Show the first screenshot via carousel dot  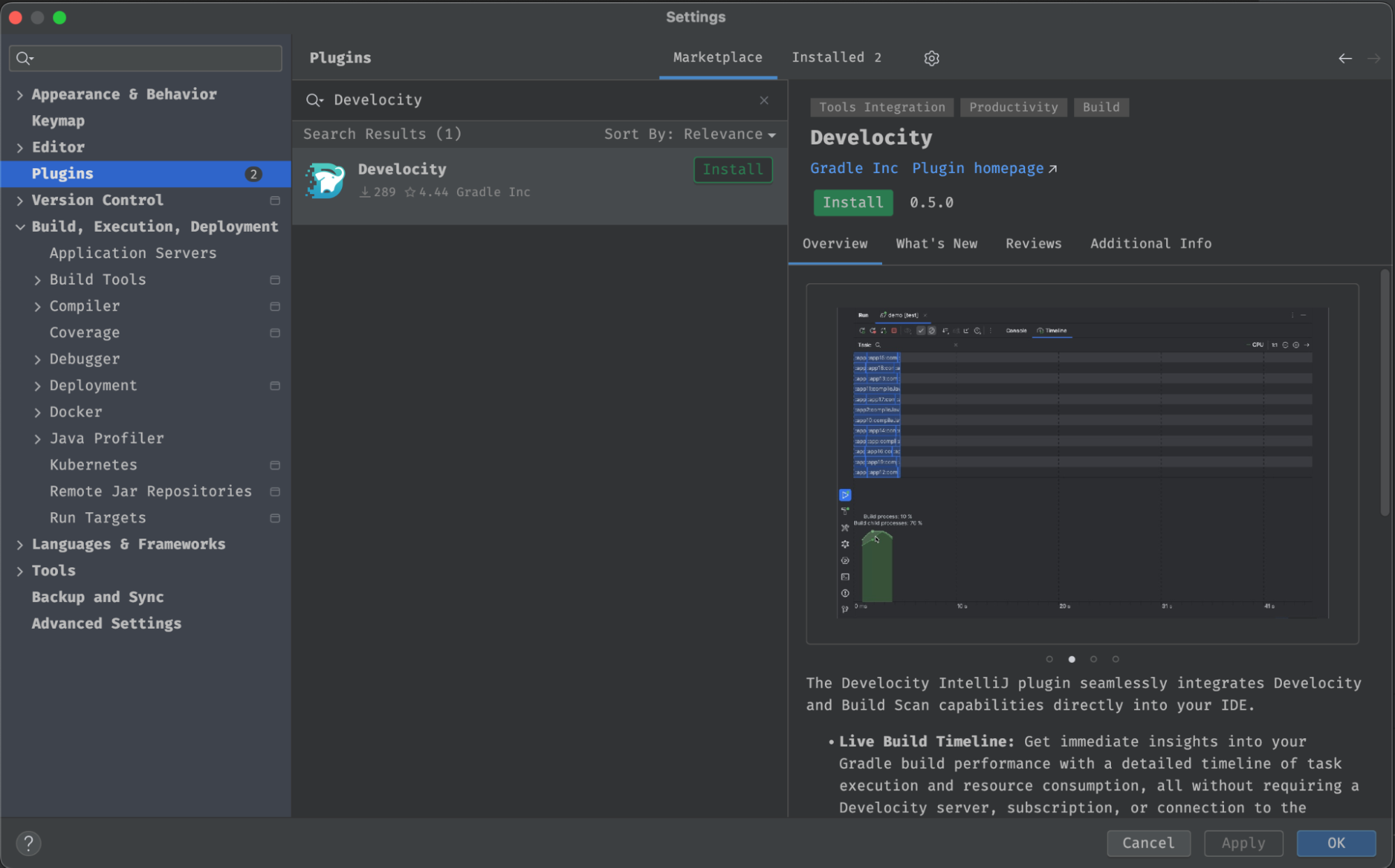[x=1049, y=659]
